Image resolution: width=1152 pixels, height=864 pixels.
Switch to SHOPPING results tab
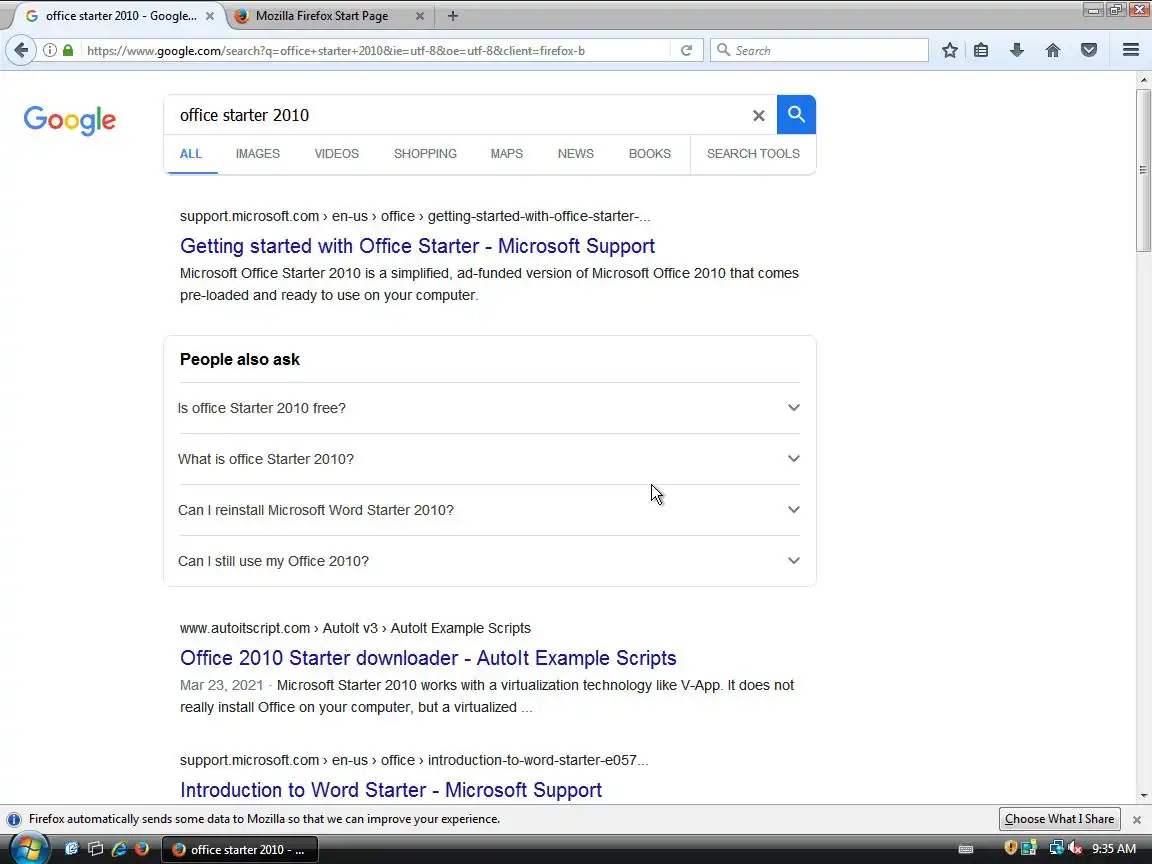click(425, 154)
